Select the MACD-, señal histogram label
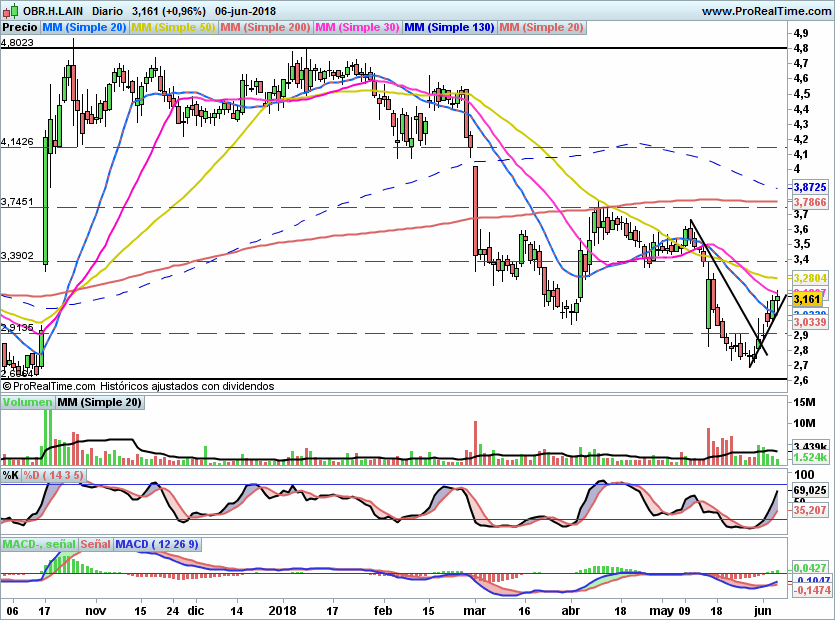This screenshot has height=620, width=835. pyautogui.click(x=39, y=544)
